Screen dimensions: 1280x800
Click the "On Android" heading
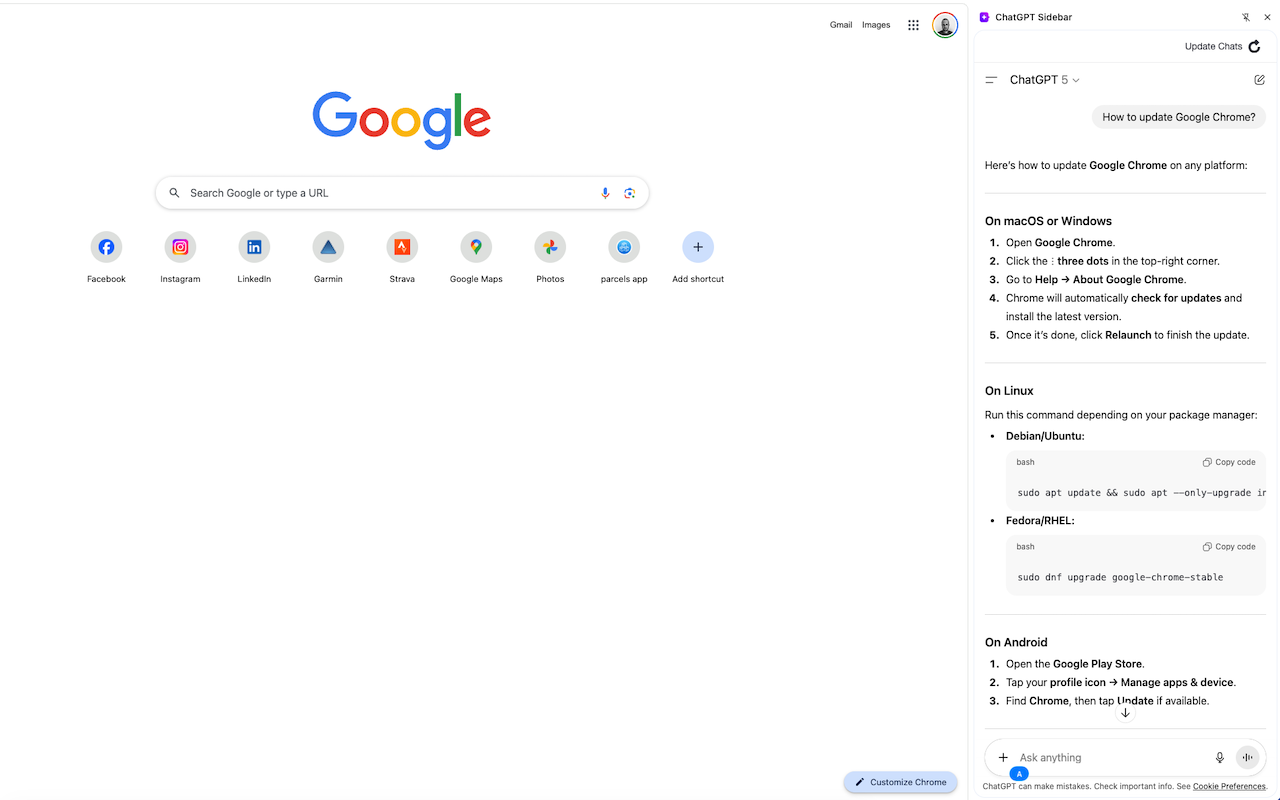point(1016,642)
